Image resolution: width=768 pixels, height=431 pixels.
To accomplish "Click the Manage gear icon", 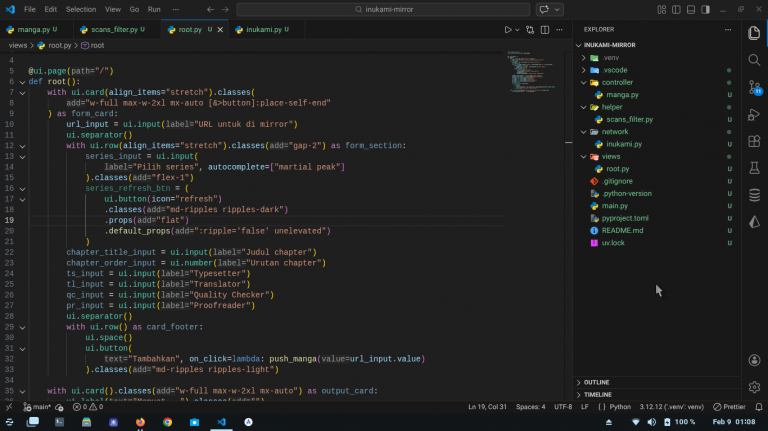I will tap(754, 386).
